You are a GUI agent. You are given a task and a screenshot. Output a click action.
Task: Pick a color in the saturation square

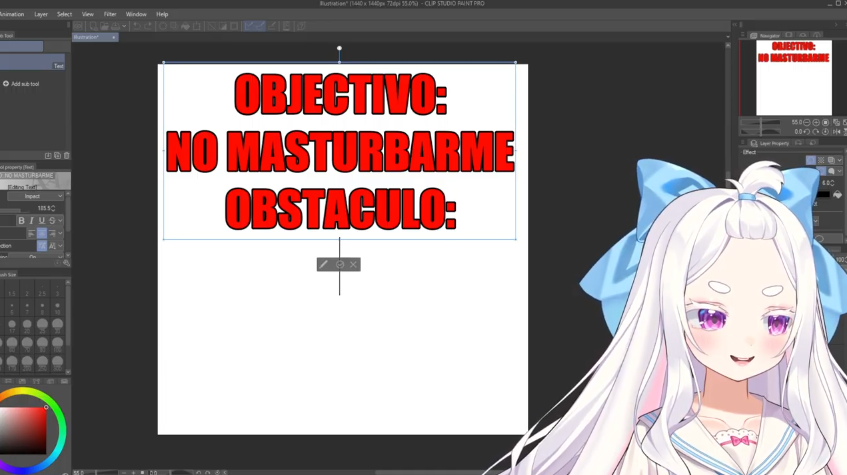pos(23,431)
